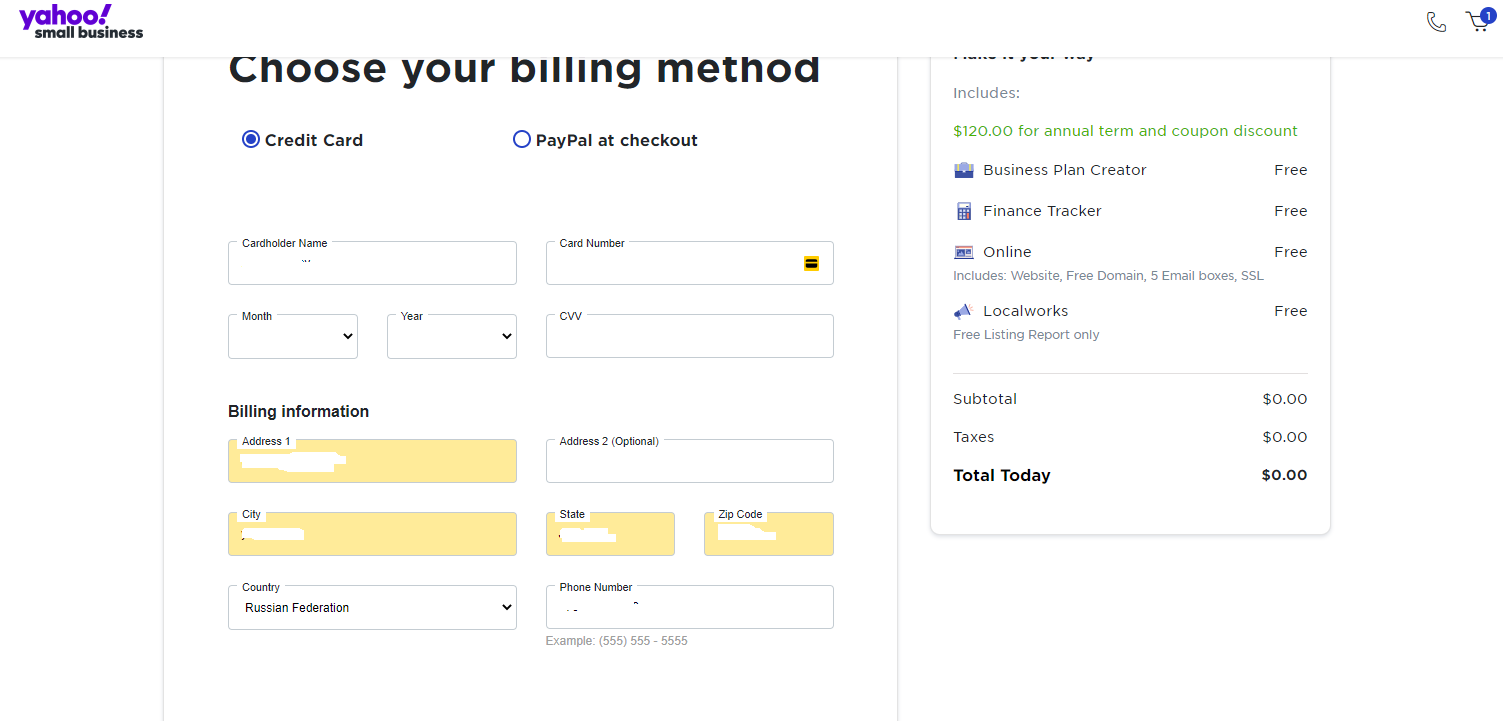
Task: Click the Credit Card label text
Action: (x=314, y=140)
